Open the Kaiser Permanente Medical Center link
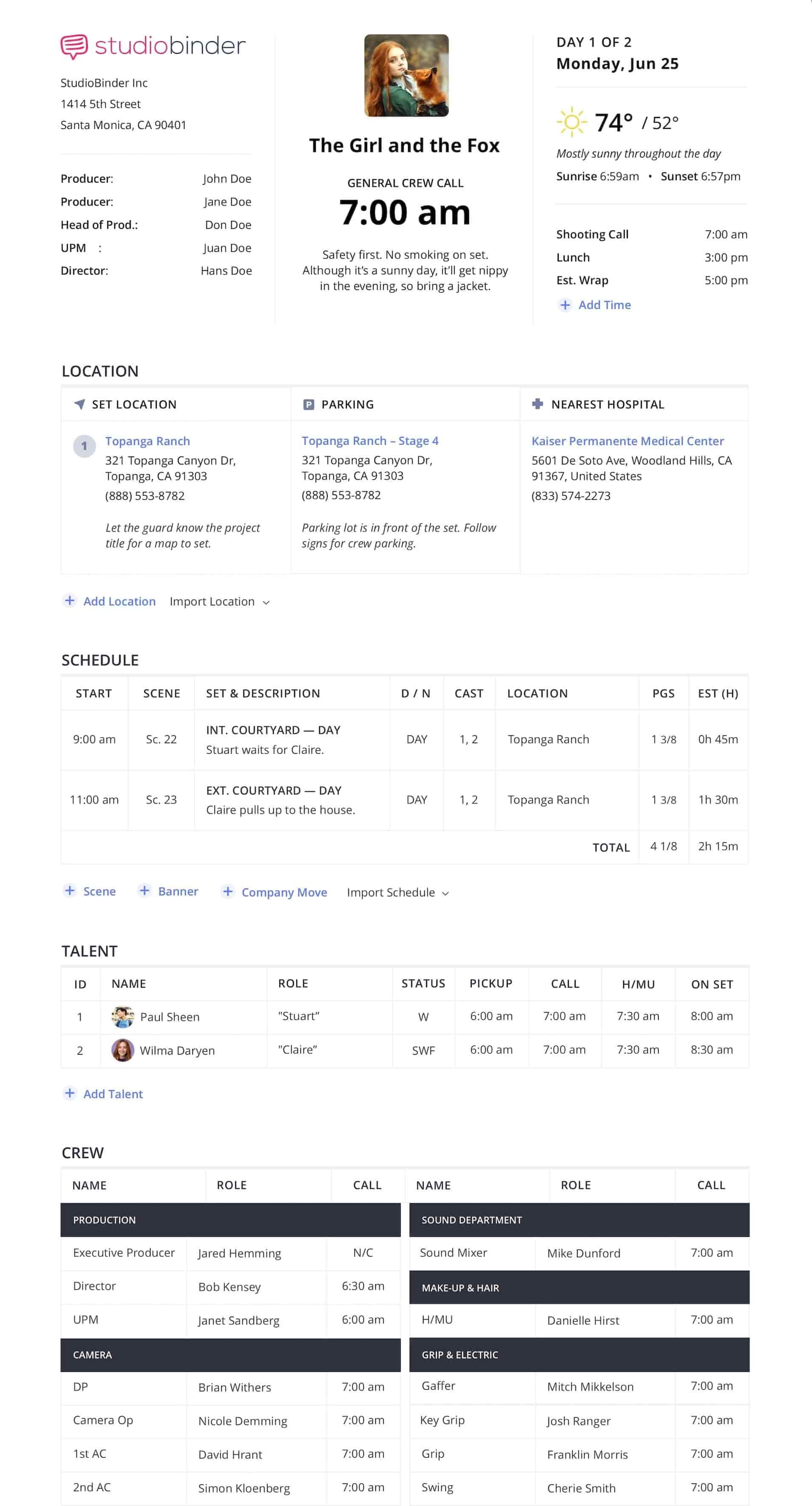This screenshot has height=1506, width=812. [627, 441]
